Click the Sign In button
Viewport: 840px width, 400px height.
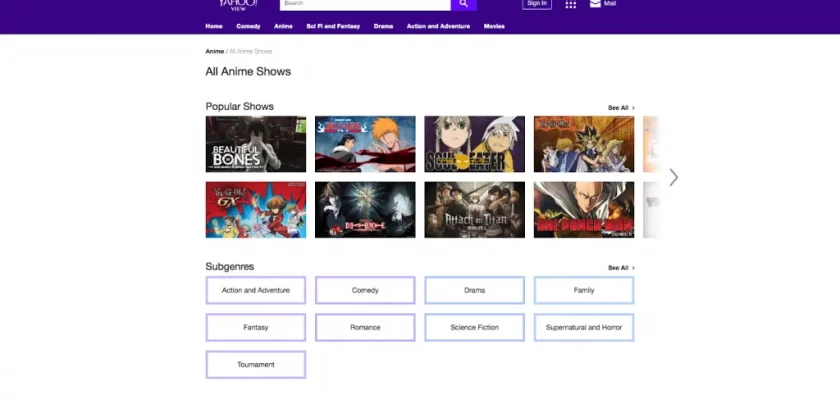[537, 4]
